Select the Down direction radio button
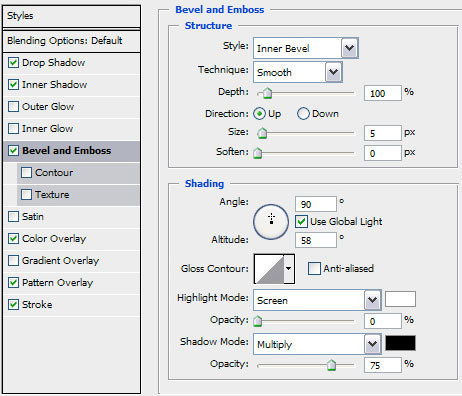The height and width of the screenshot is (396, 462). click(303, 114)
